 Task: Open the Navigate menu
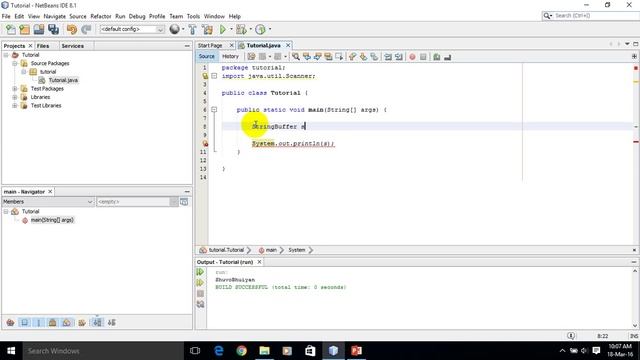coord(55,16)
